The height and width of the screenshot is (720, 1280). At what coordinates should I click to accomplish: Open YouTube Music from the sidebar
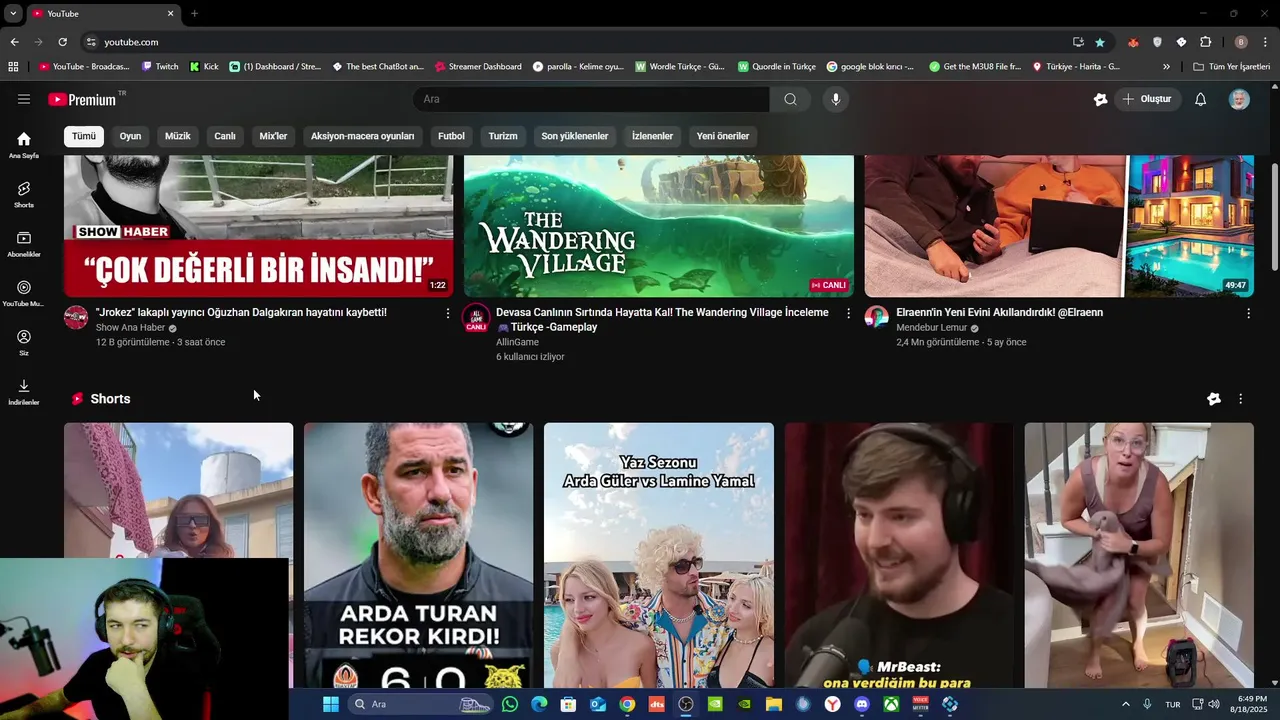pyautogui.click(x=24, y=293)
